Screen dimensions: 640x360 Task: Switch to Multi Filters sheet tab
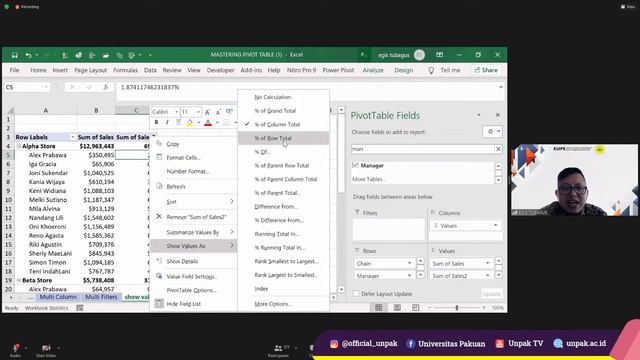pos(101,297)
